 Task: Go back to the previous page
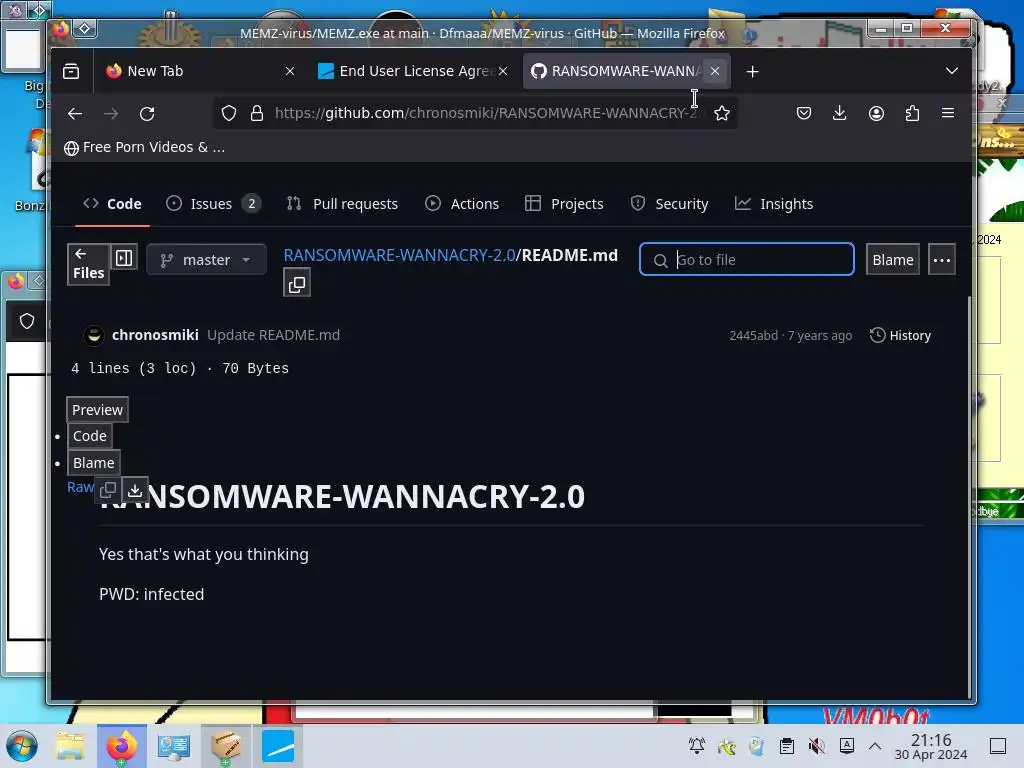coord(75,114)
